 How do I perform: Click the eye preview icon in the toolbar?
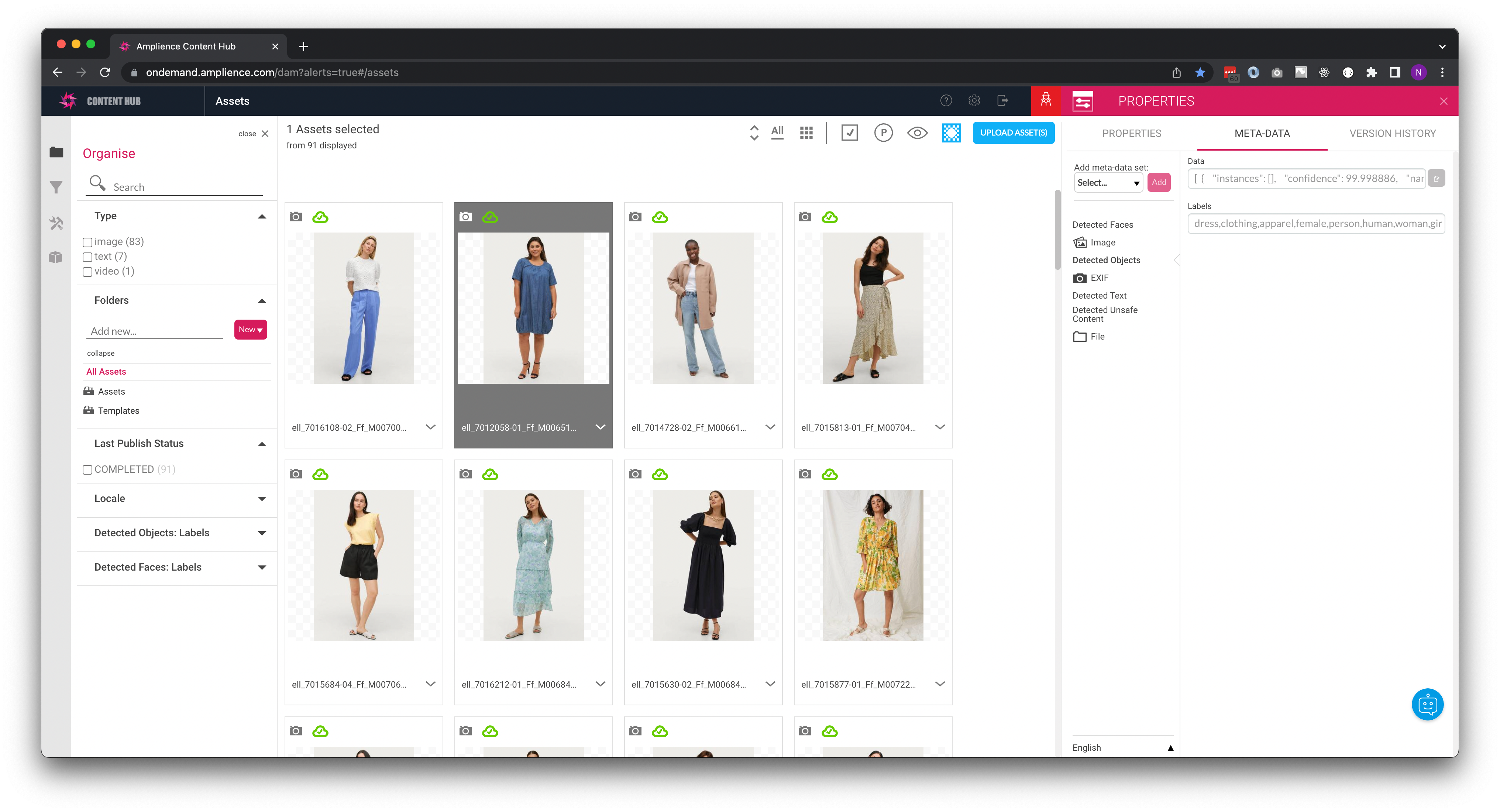point(917,132)
